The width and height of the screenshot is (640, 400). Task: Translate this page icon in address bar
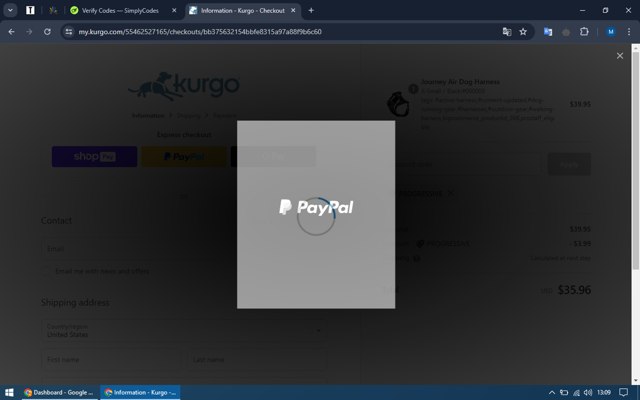pos(507,32)
